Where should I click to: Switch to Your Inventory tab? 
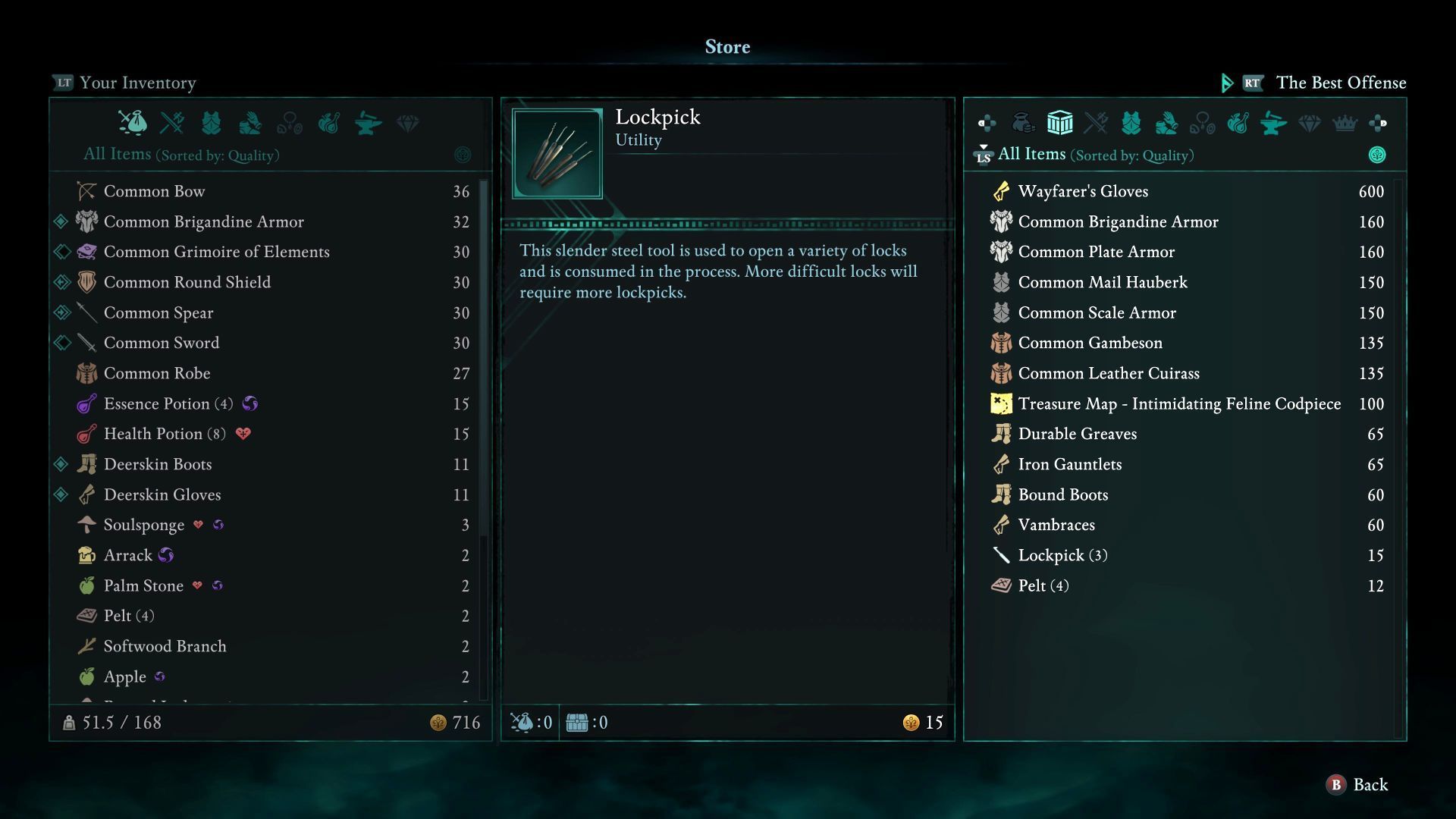tap(124, 83)
